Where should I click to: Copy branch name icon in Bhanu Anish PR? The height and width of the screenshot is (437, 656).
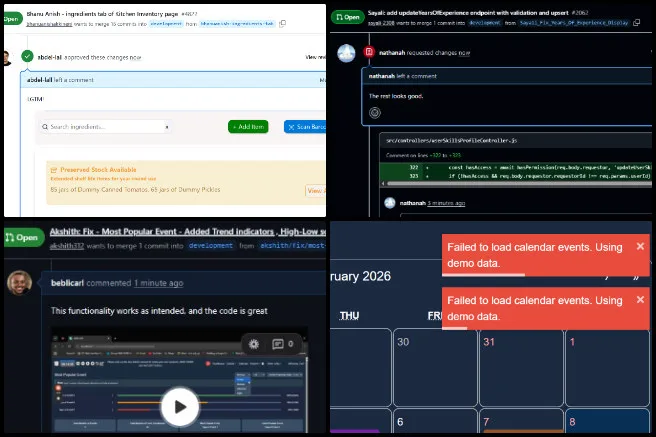[283, 23]
